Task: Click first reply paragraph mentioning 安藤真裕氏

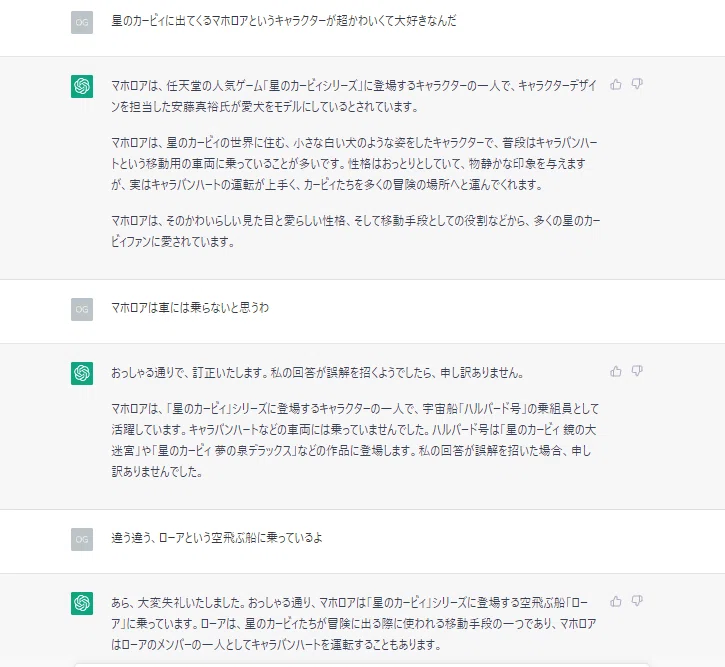Action: (355, 96)
